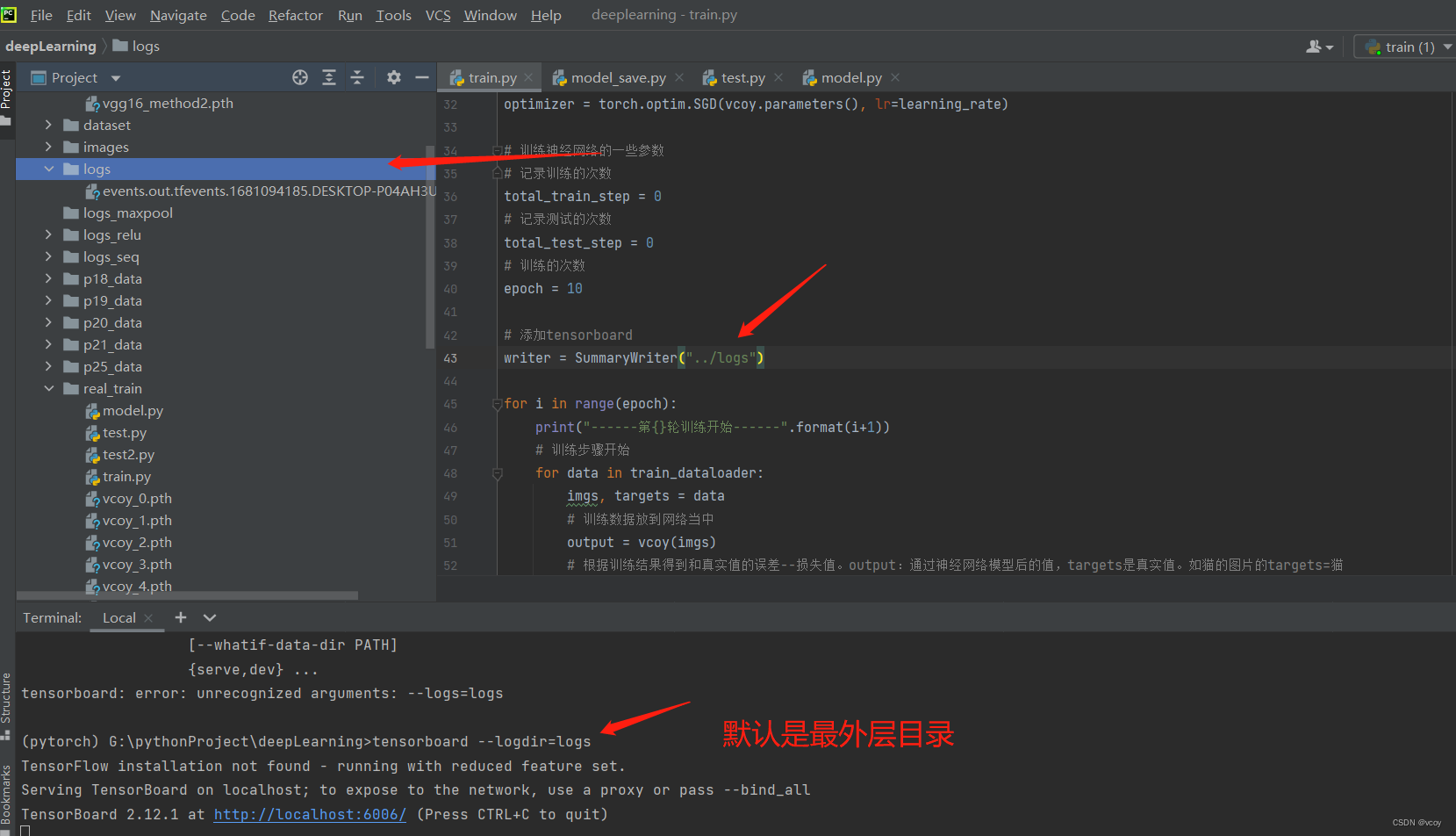Open the Tools menu
This screenshot has height=836, width=1456.
[x=393, y=15]
